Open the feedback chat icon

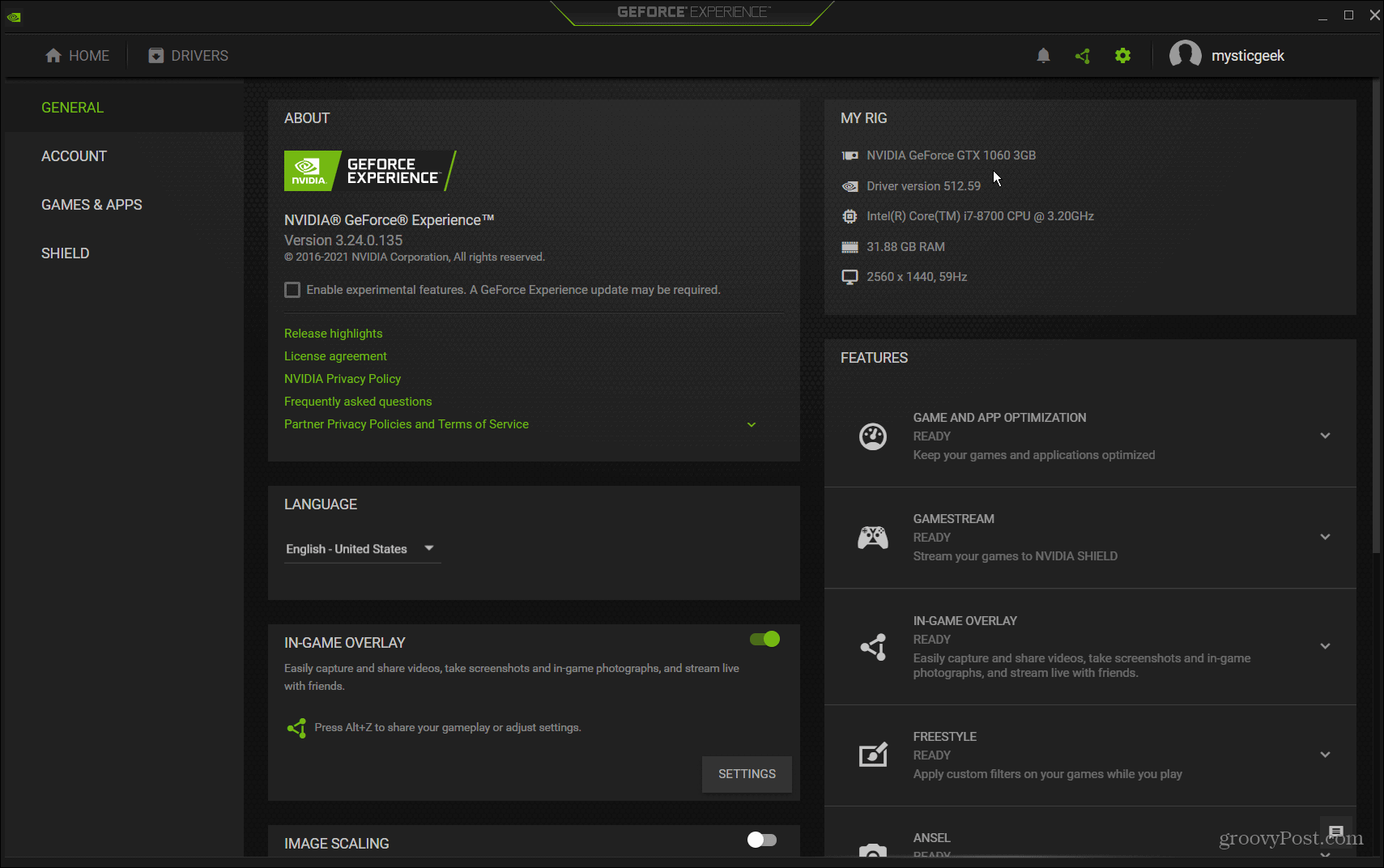pos(1336,832)
